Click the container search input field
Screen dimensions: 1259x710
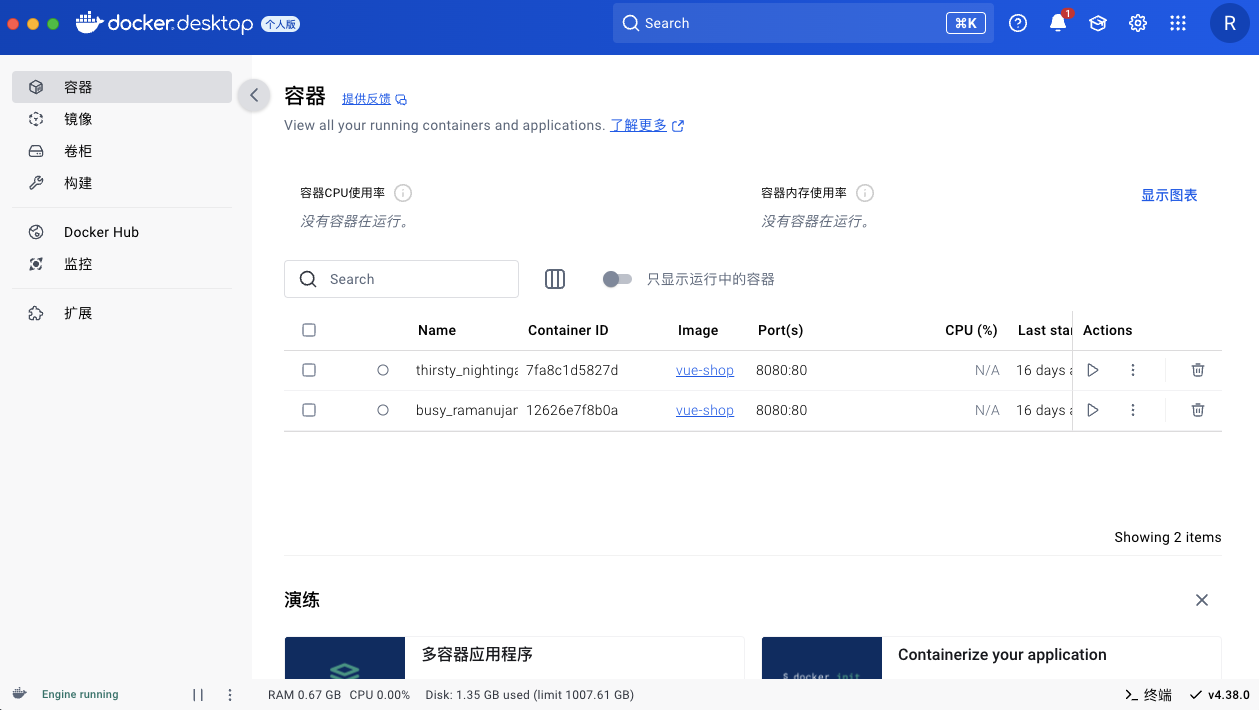[415, 279]
